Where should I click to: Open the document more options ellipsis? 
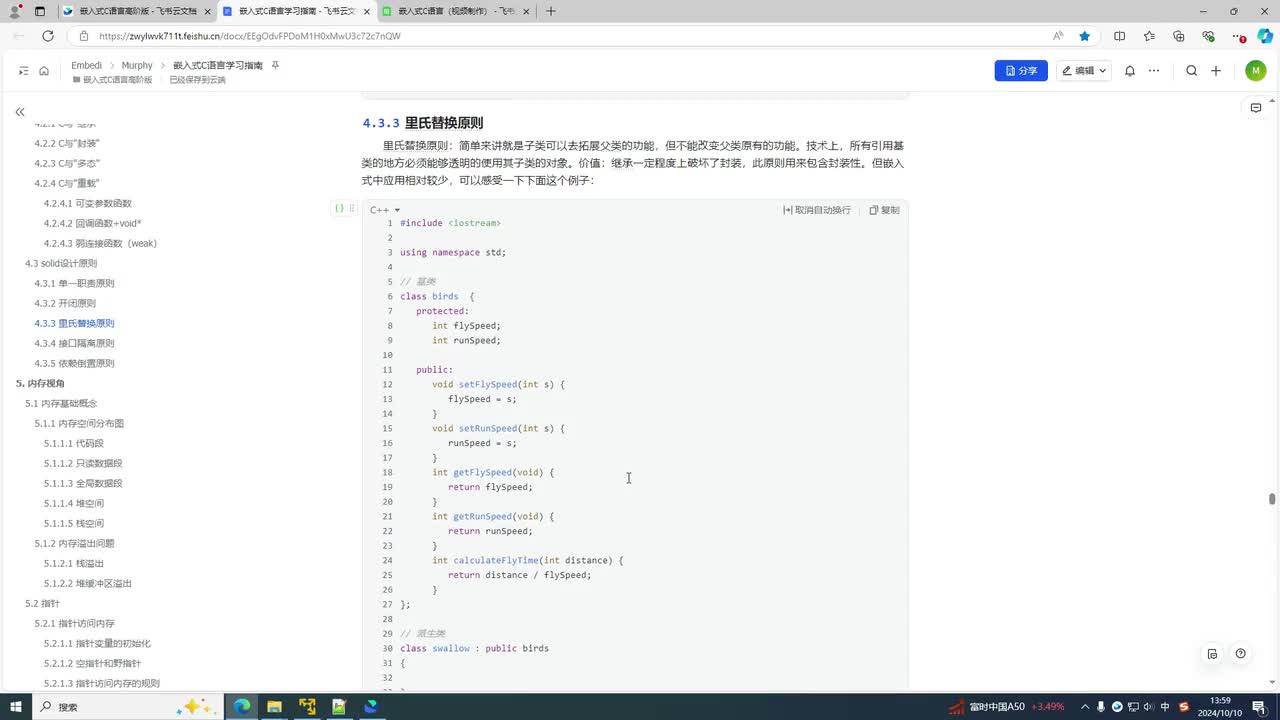(1154, 71)
